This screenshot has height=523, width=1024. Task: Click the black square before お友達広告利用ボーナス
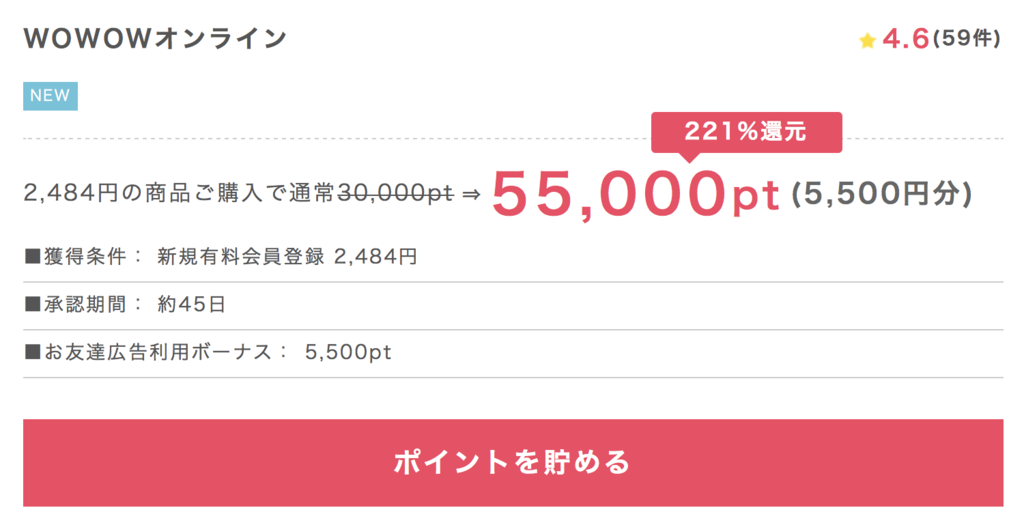coord(33,353)
